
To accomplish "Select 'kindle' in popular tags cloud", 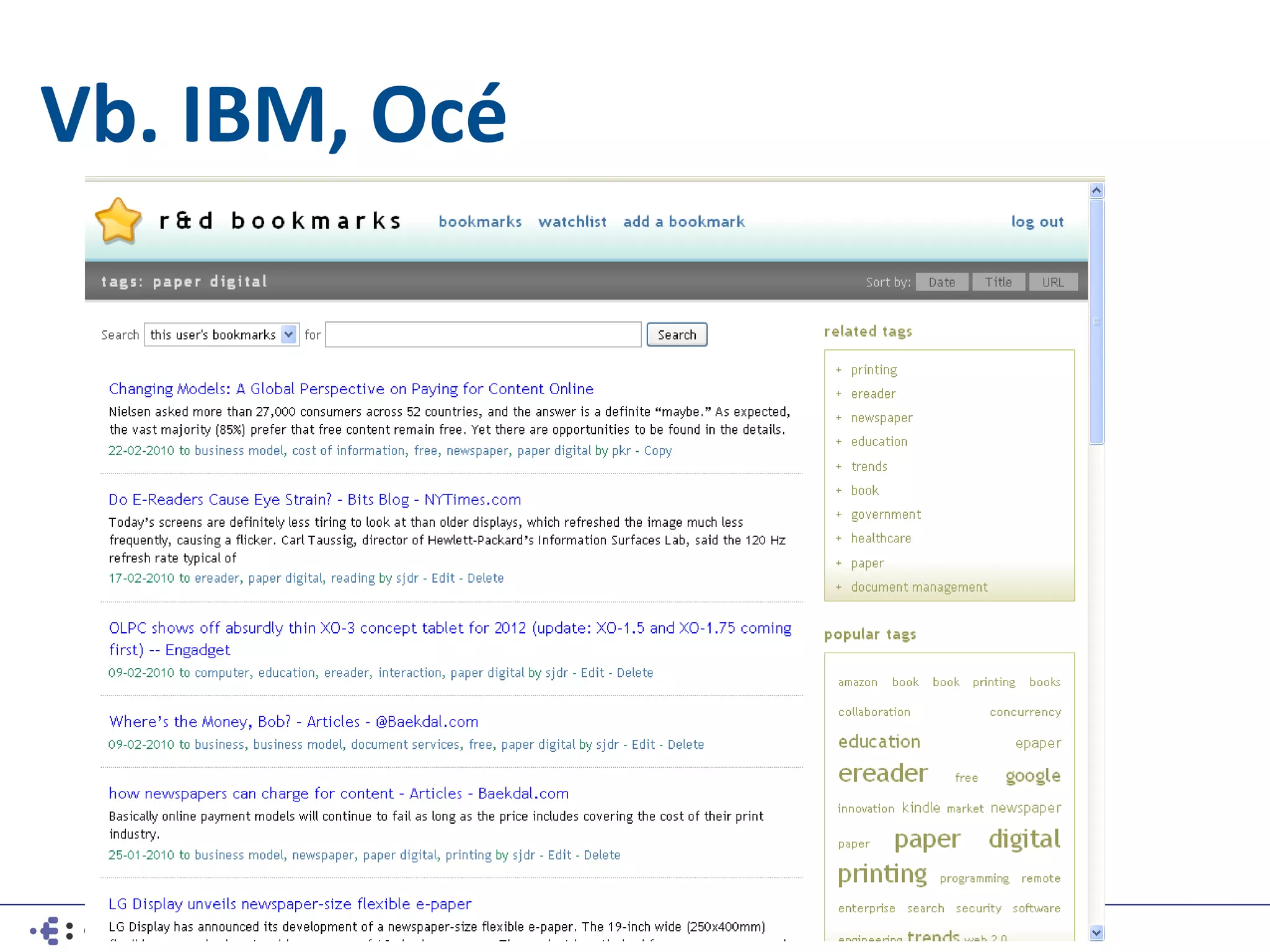I will (921, 808).
